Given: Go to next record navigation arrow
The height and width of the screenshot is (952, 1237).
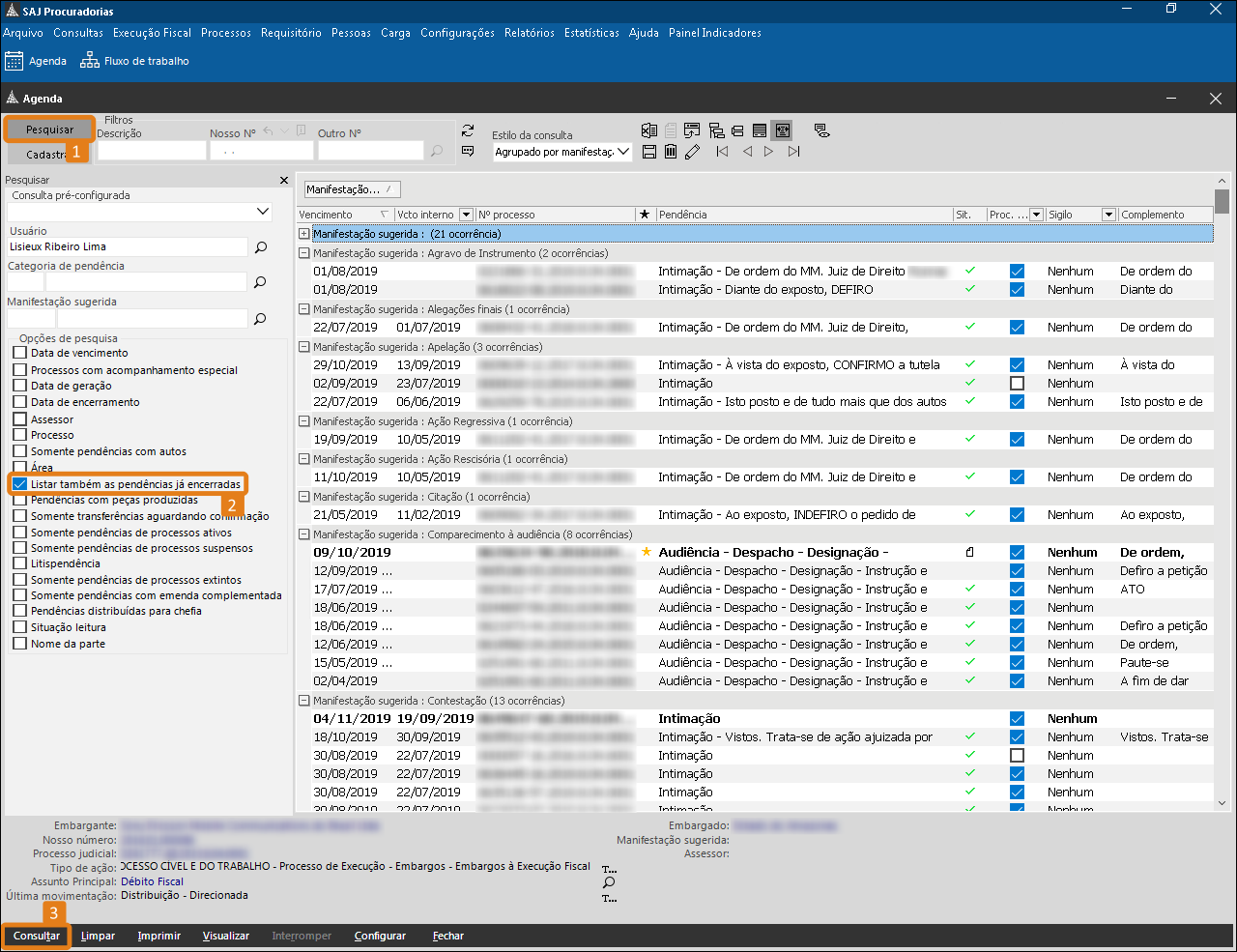Looking at the screenshot, I should point(768,152).
